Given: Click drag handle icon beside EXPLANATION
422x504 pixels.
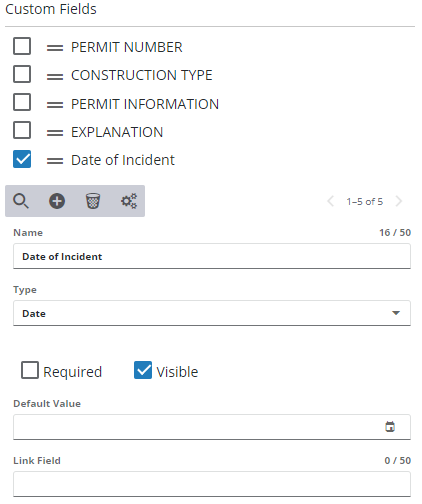Looking at the screenshot, I should click(x=55, y=133).
